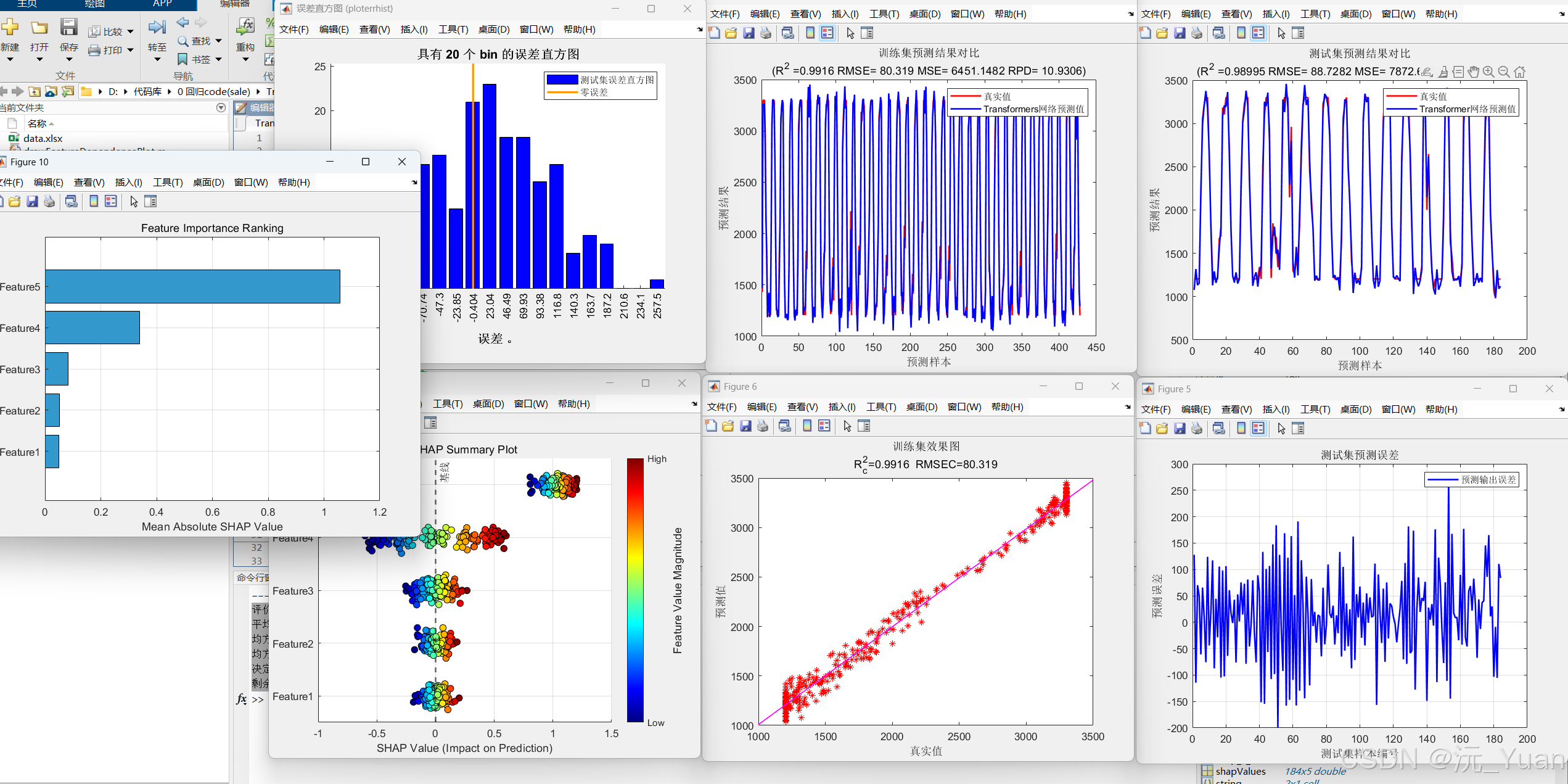The width and height of the screenshot is (1568, 784).
Task: Click the restore view home icon
Action: click(1520, 72)
